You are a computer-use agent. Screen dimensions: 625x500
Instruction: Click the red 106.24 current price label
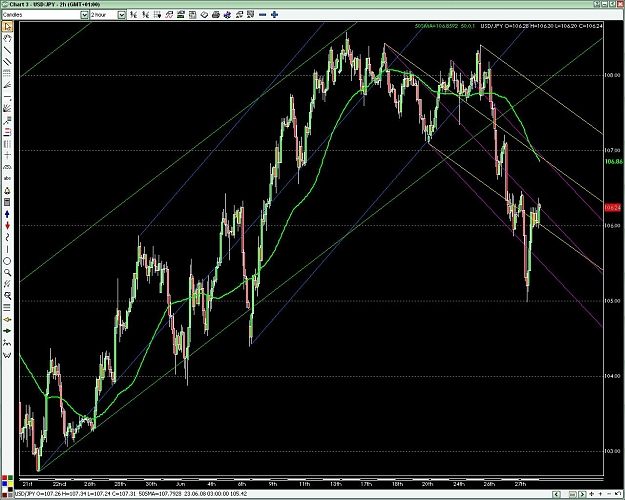click(x=613, y=208)
